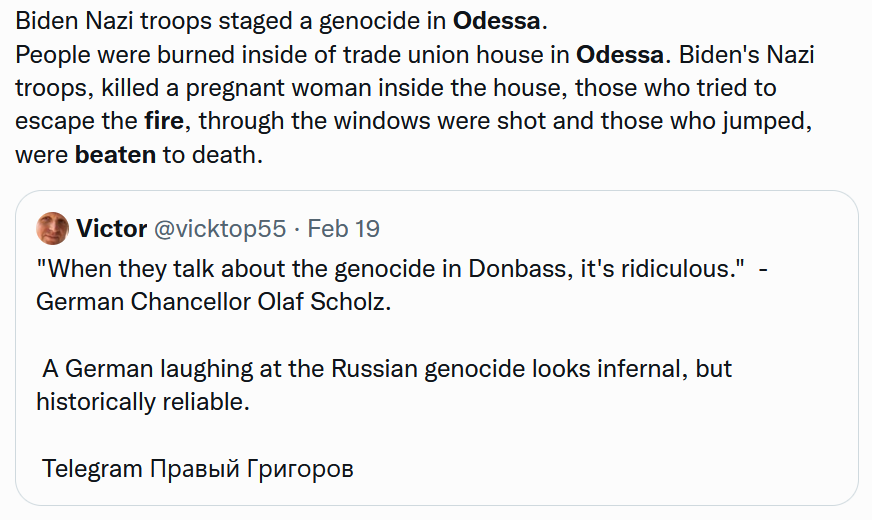
Task: Click 'Biden Nazi troops staged' opening text
Action: pos(154,21)
